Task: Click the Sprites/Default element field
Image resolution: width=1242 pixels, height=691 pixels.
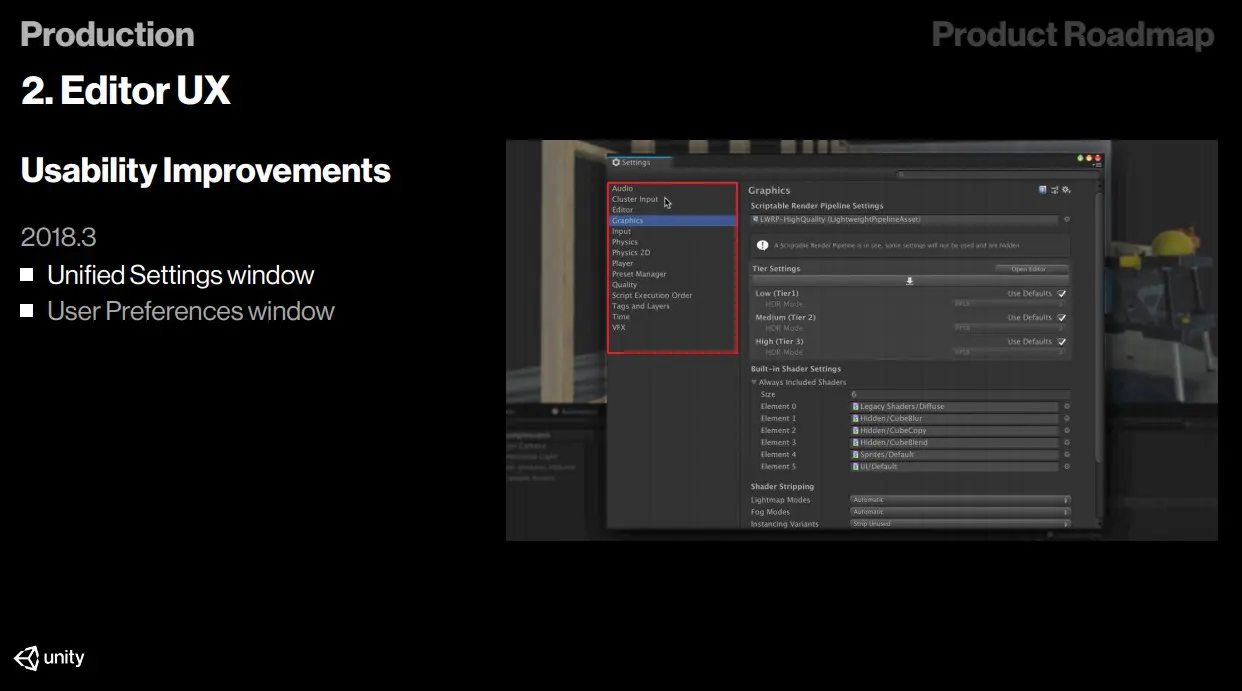Action: pyautogui.click(x=954, y=454)
